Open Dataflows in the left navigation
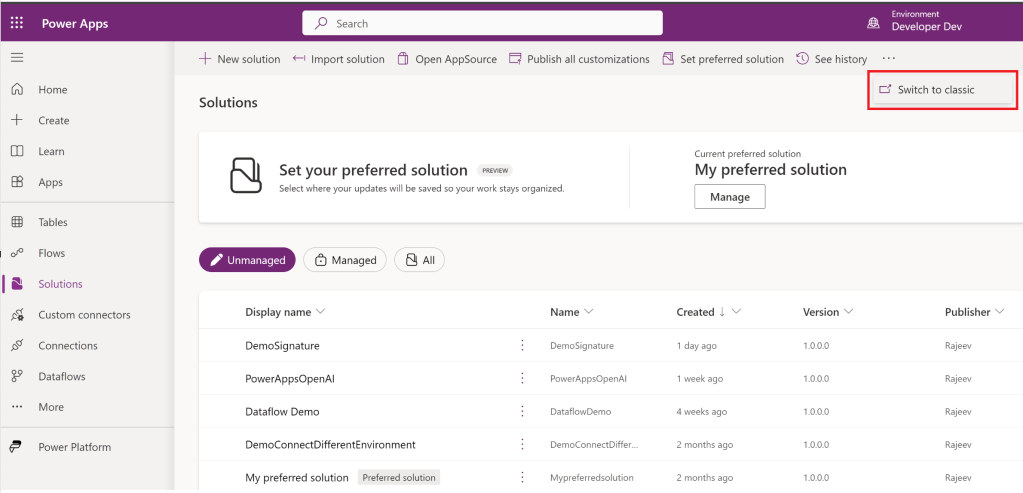Image resolution: width=1023 pixels, height=493 pixels. [61, 376]
